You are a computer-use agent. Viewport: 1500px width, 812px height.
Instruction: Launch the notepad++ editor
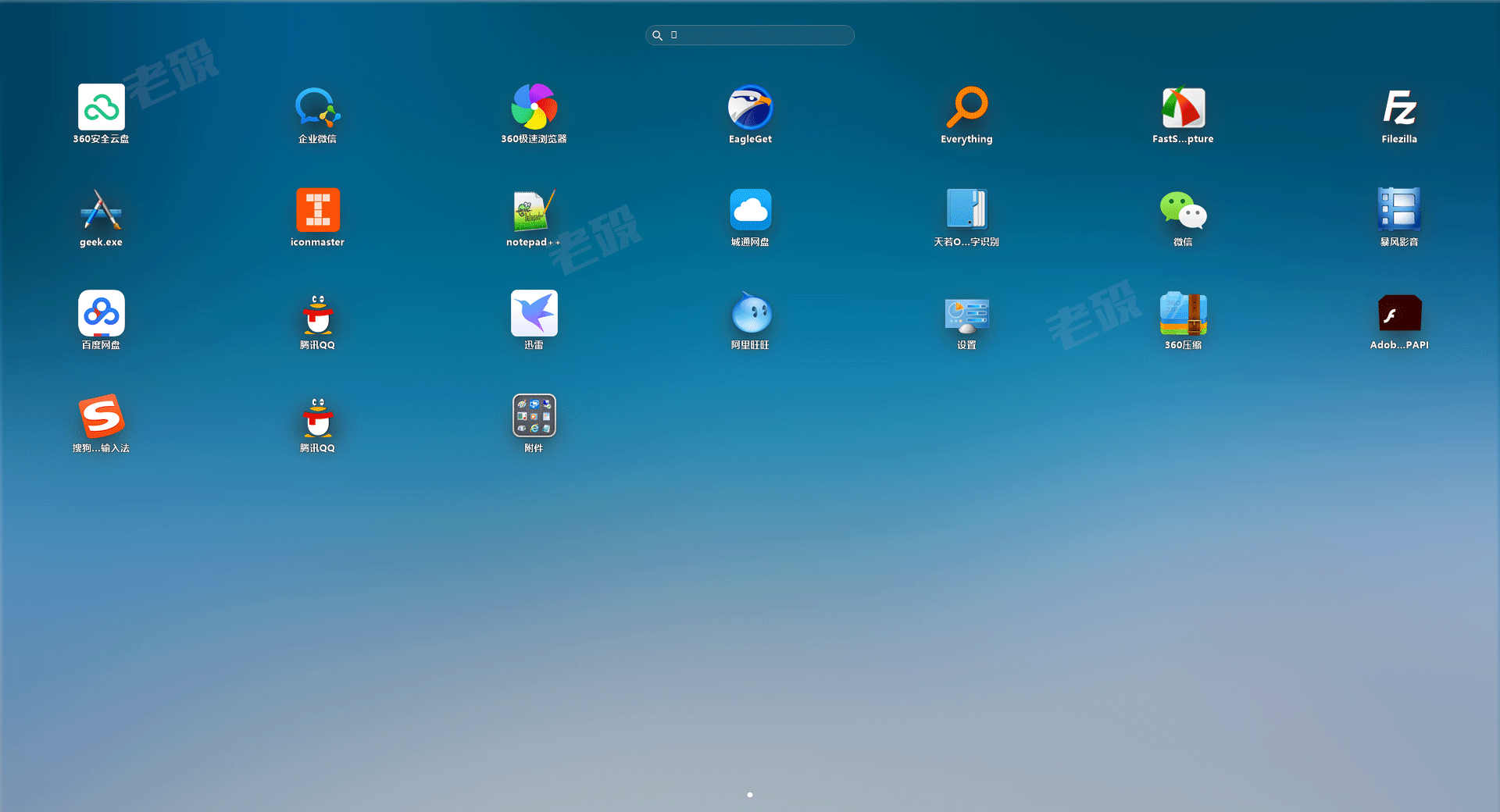tap(534, 210)
